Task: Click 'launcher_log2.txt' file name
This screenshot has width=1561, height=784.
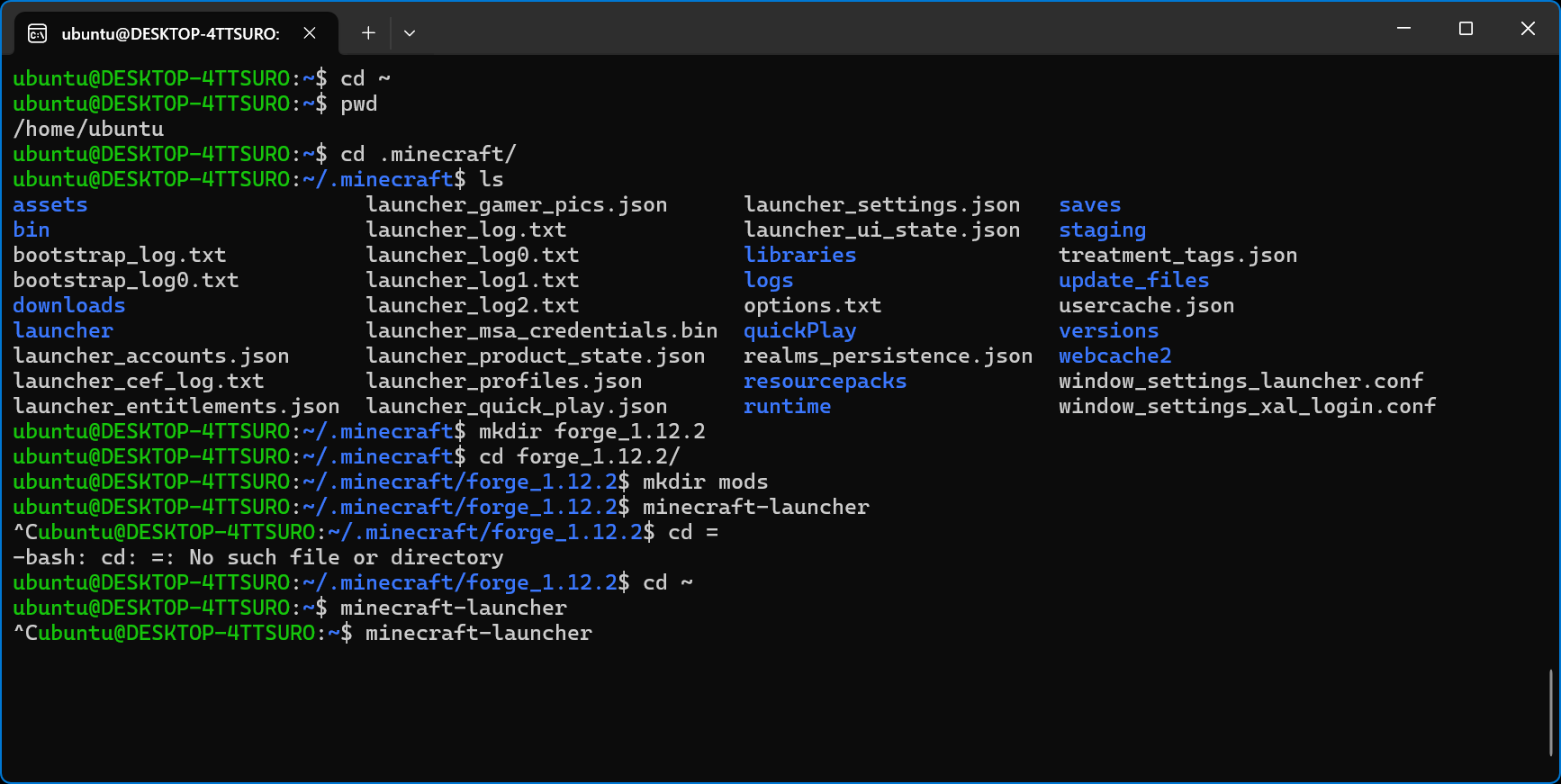Action: 473,306
